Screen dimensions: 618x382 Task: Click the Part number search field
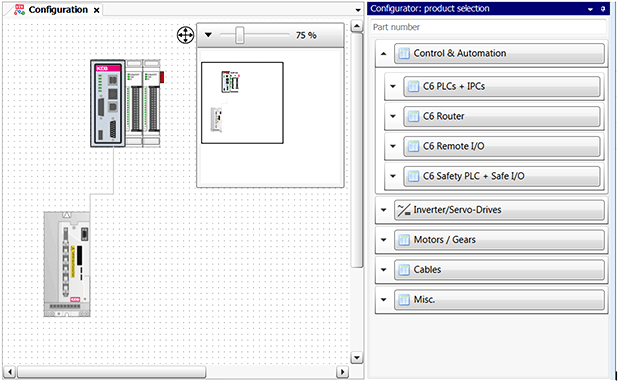(488, 27)
